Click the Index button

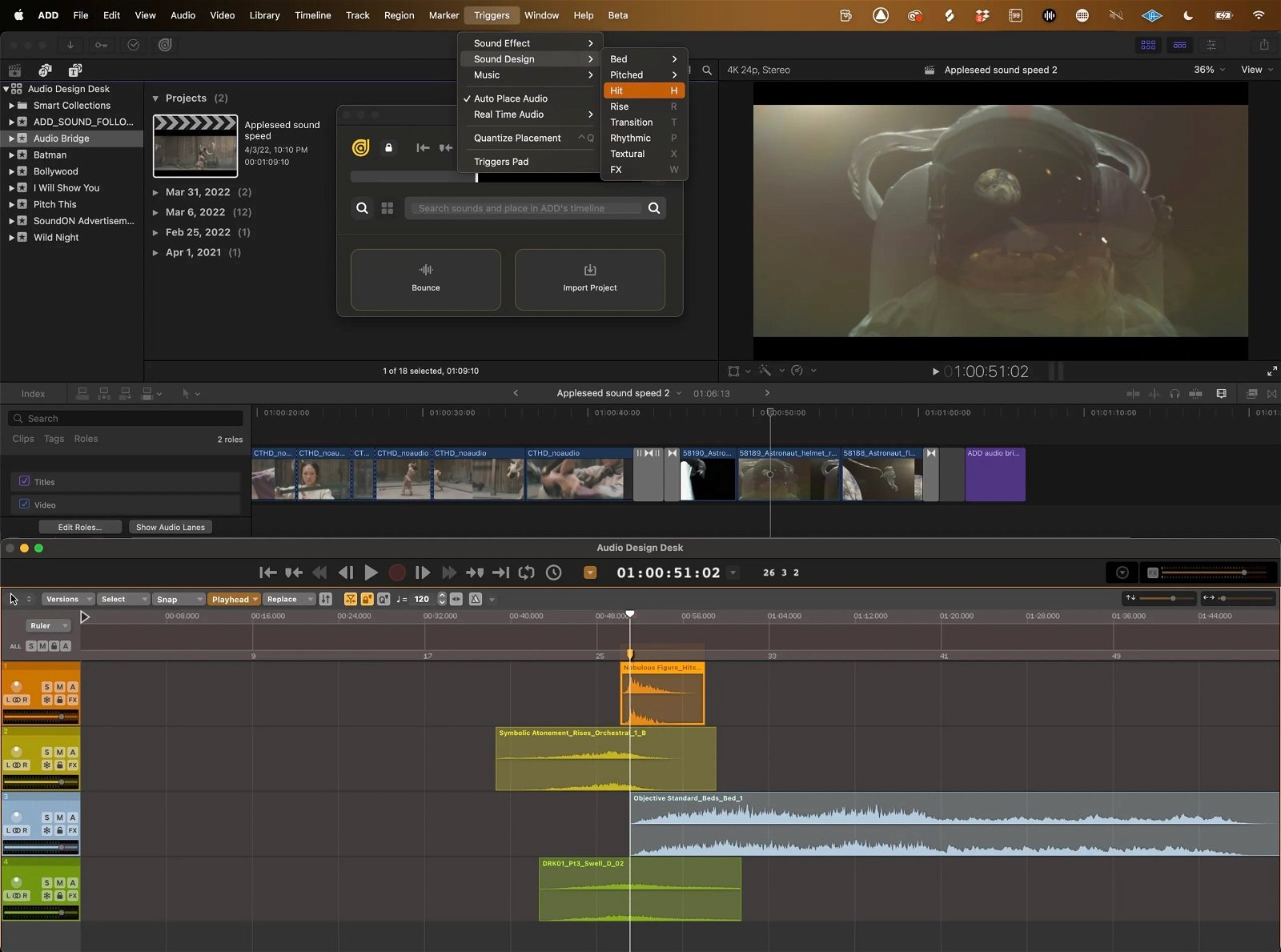click(x=33, y=394)
